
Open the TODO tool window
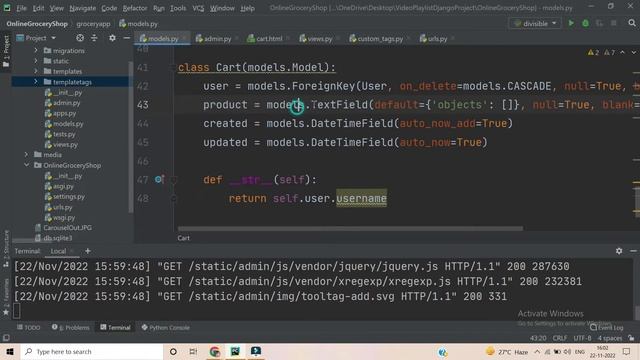(29, 327)
